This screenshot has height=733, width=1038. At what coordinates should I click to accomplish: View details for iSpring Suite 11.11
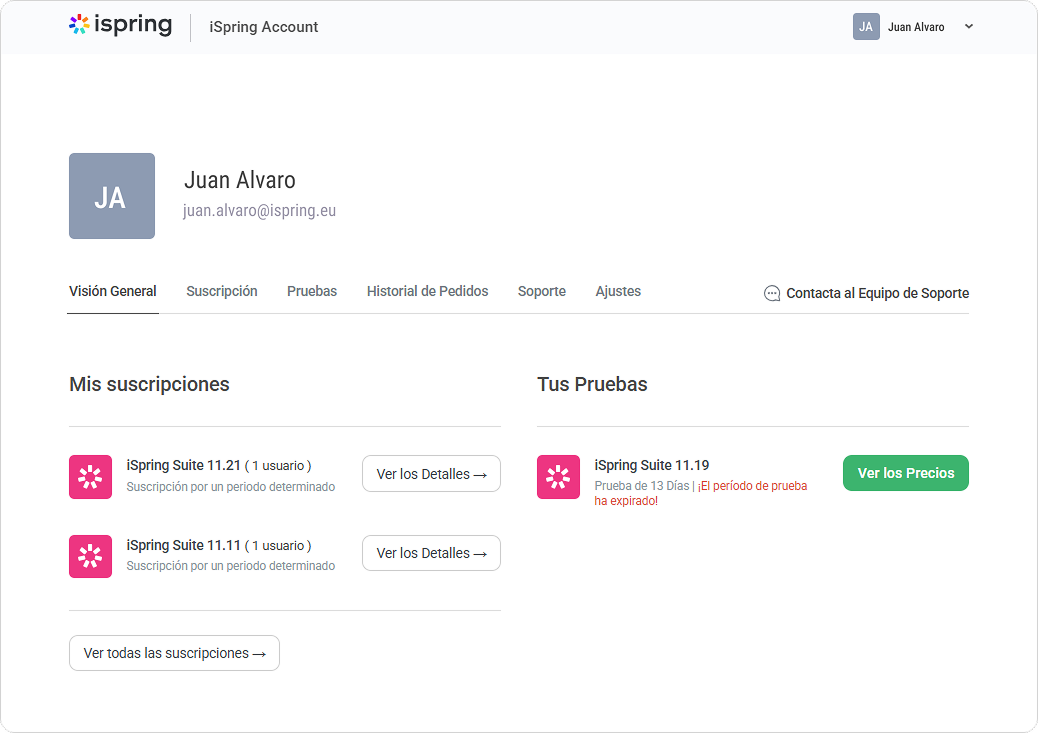coord(431,553)
